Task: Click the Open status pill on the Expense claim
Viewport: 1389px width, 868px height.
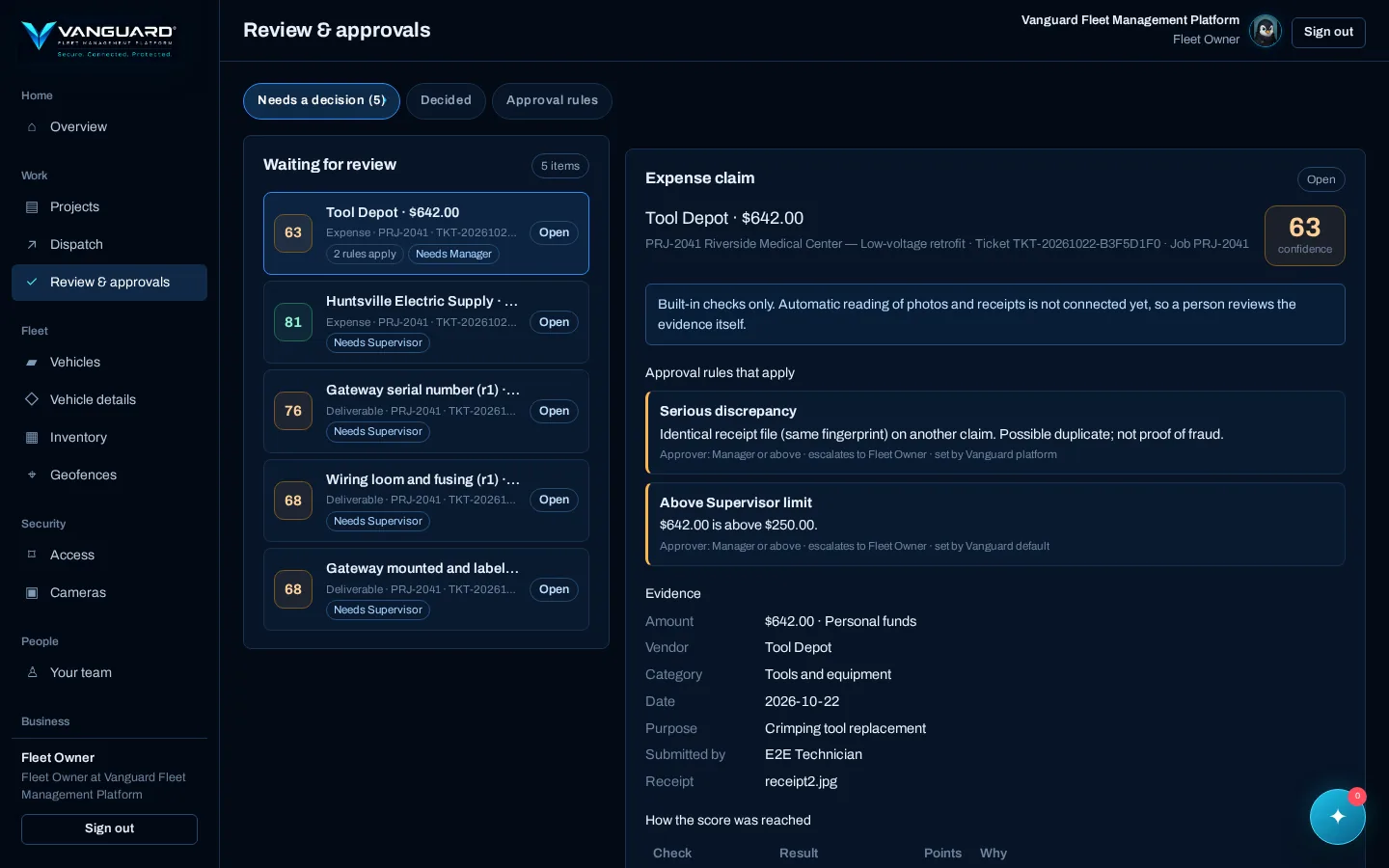Action: tap(1321, 179)
